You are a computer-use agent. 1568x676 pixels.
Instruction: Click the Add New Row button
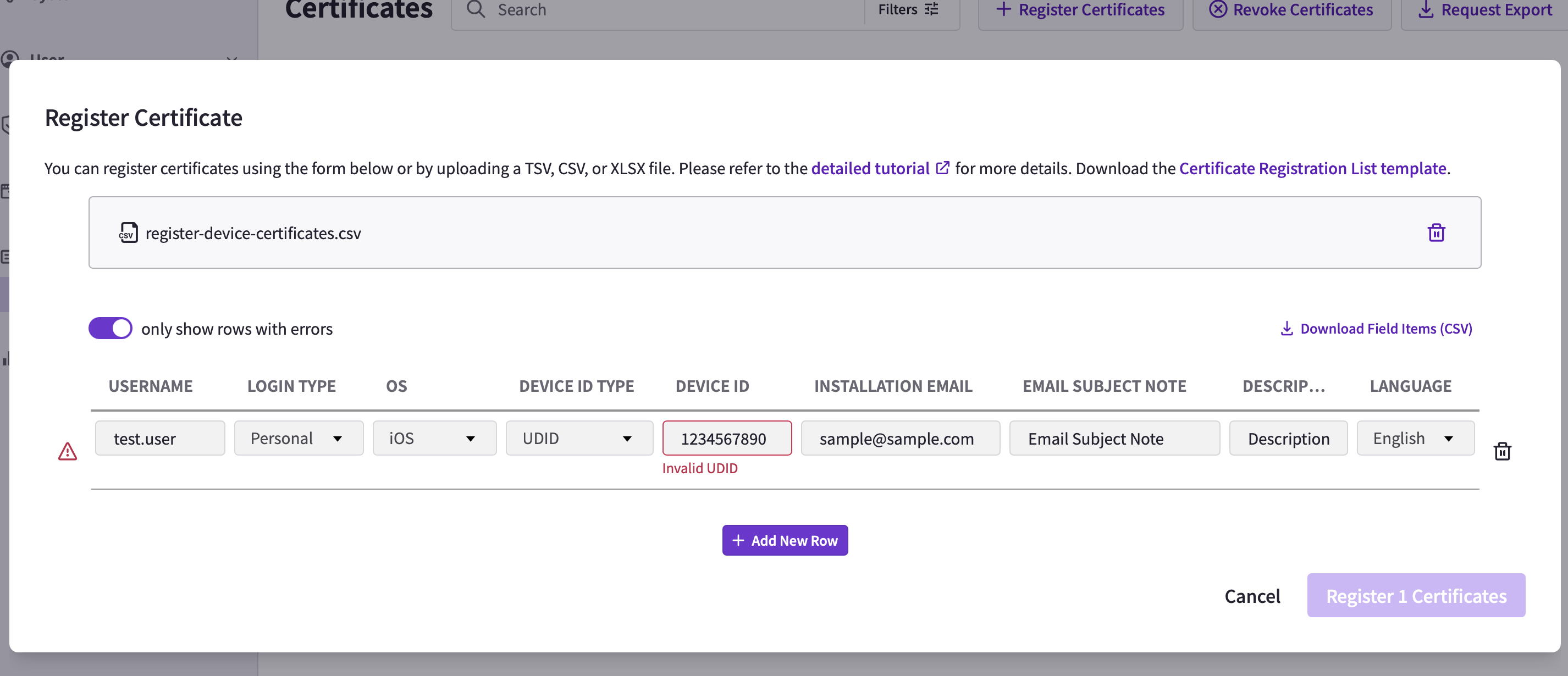coord(785,540)
